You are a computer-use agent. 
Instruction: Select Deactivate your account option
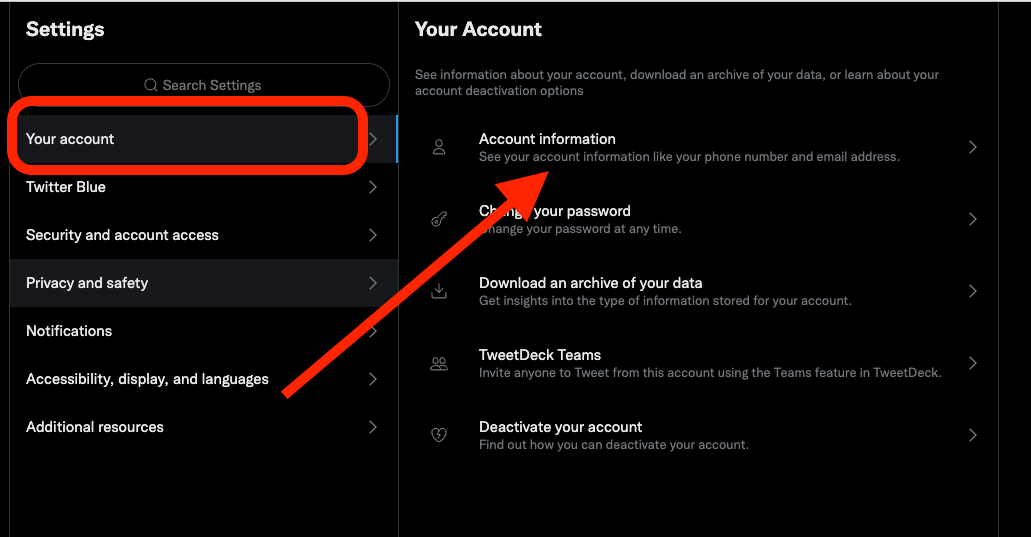click(698, 434)
